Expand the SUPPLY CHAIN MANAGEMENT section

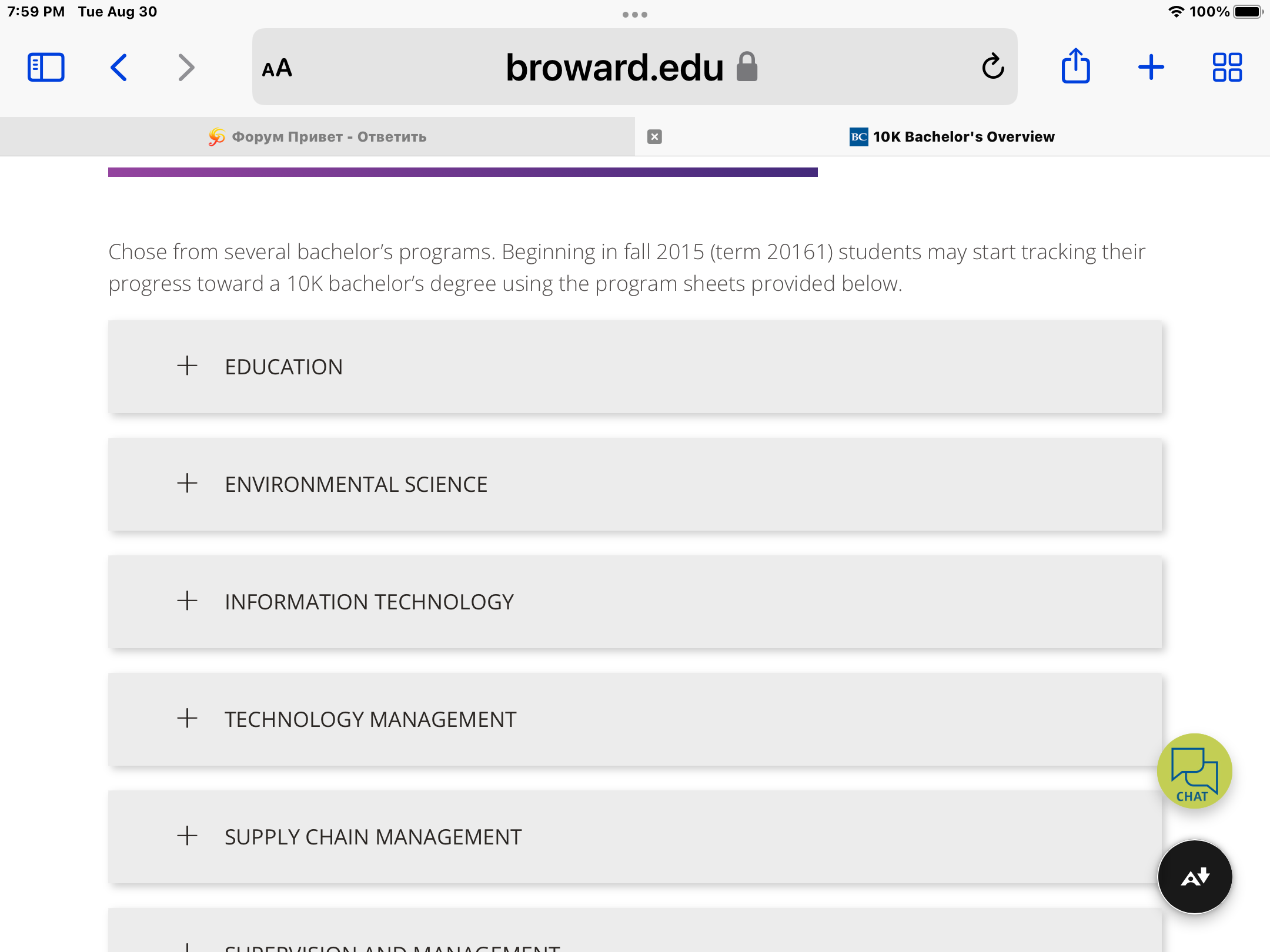pos(635,837)
